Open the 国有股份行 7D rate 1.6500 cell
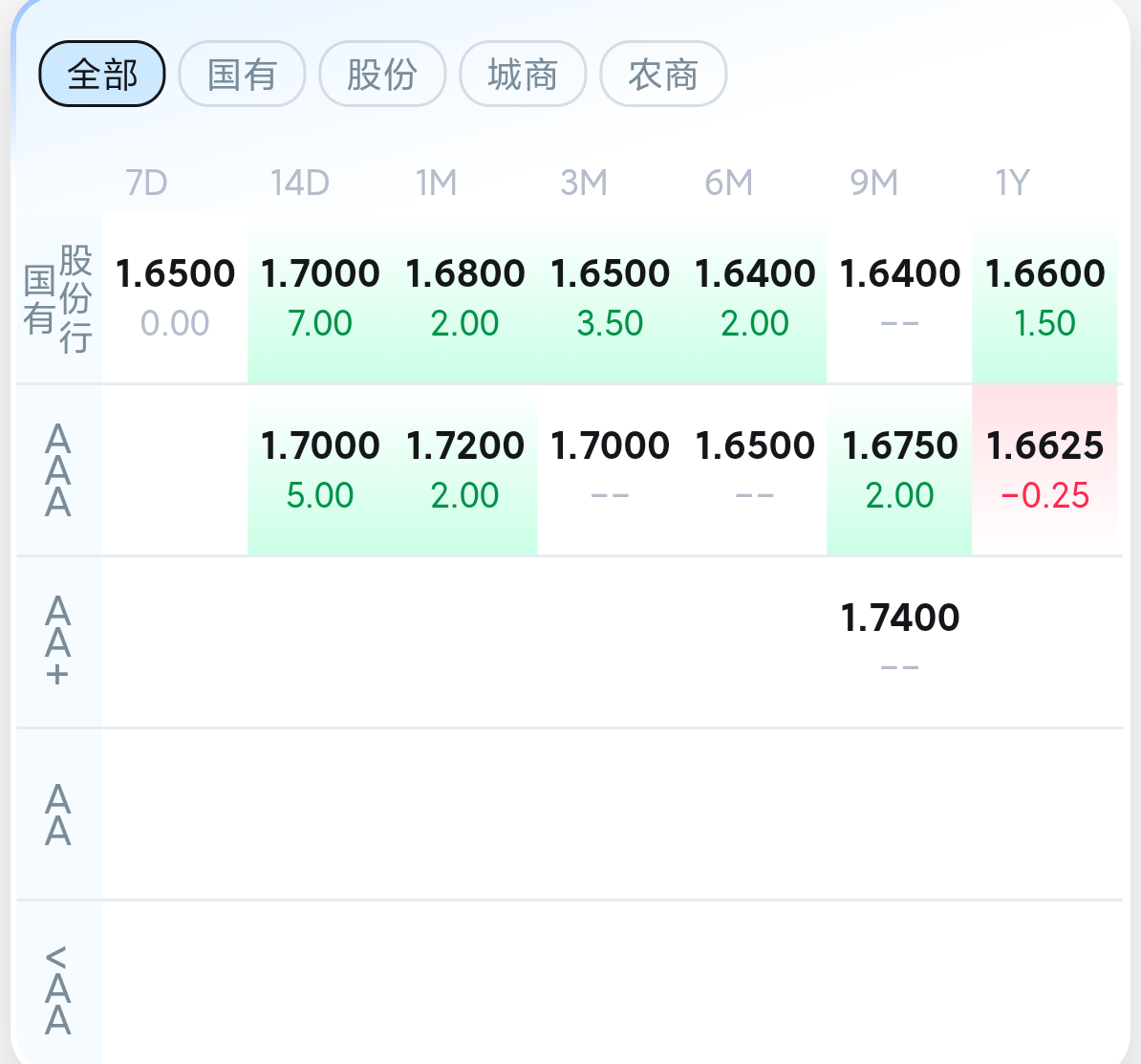Screen dimensions: 1141x1064 175,297
